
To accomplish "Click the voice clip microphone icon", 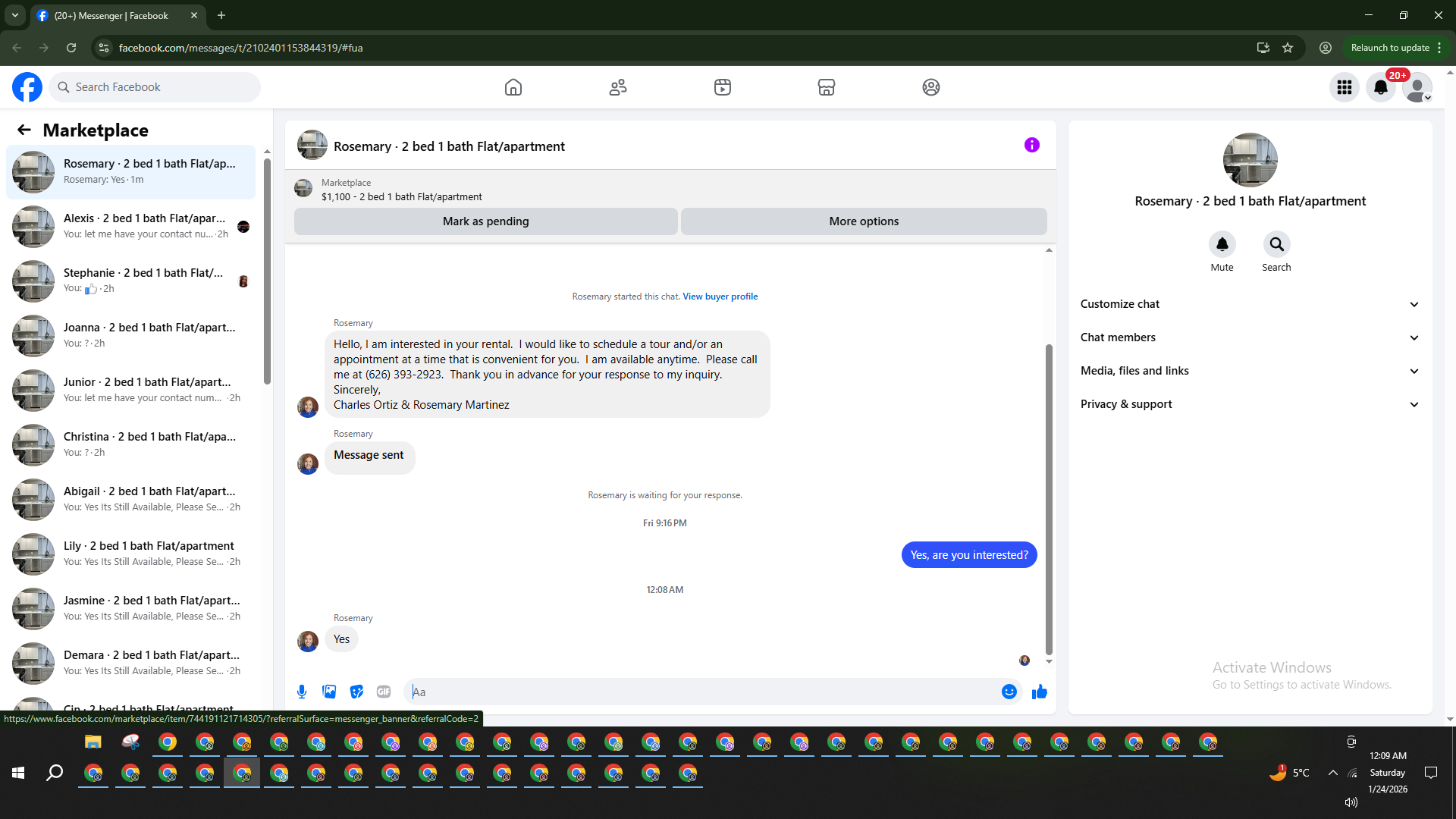I will click(x=302, y=692).
